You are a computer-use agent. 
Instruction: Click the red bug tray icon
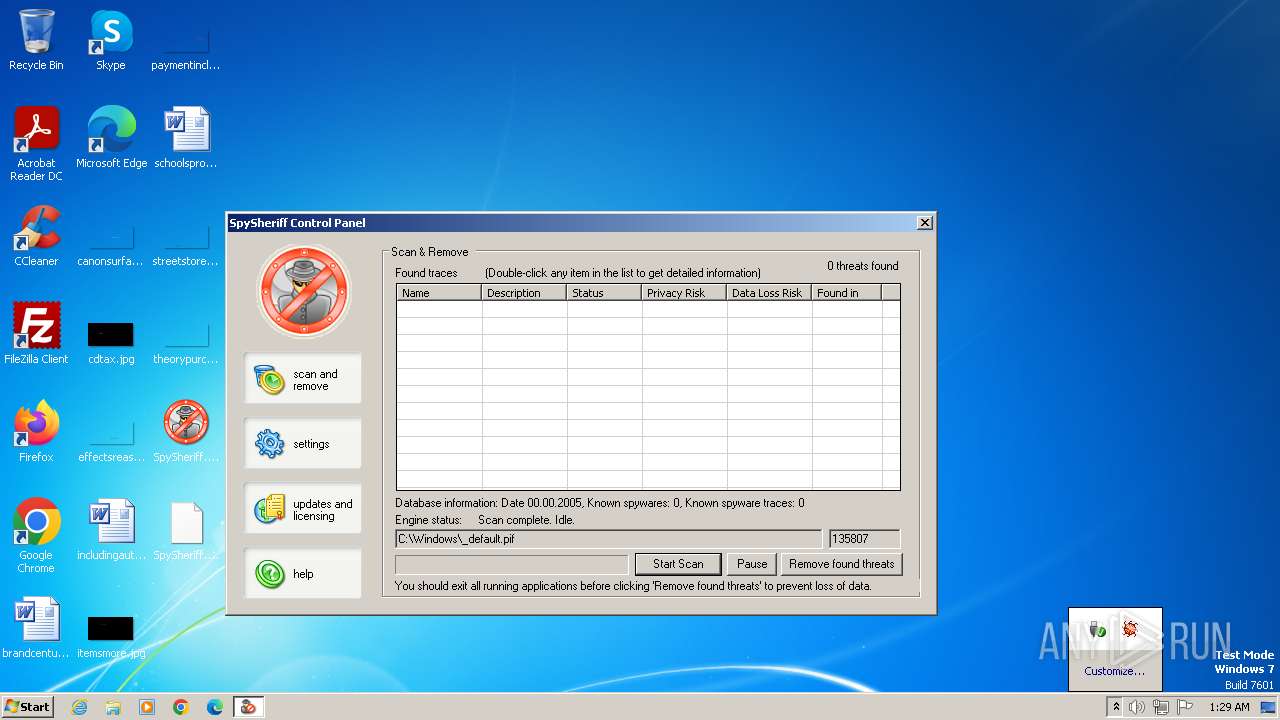coord(1131,629)
